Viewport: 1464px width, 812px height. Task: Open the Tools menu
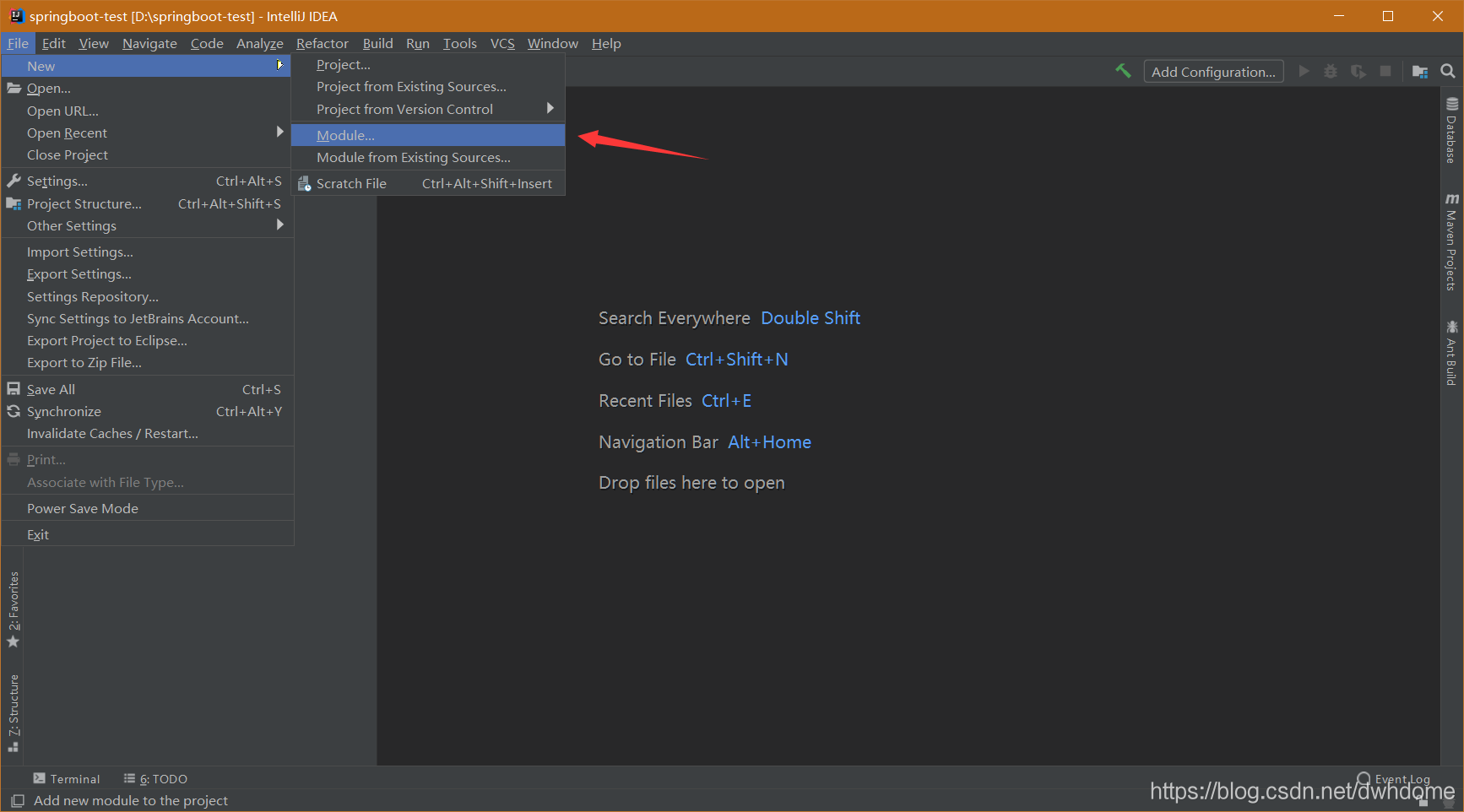coord(460,43)
